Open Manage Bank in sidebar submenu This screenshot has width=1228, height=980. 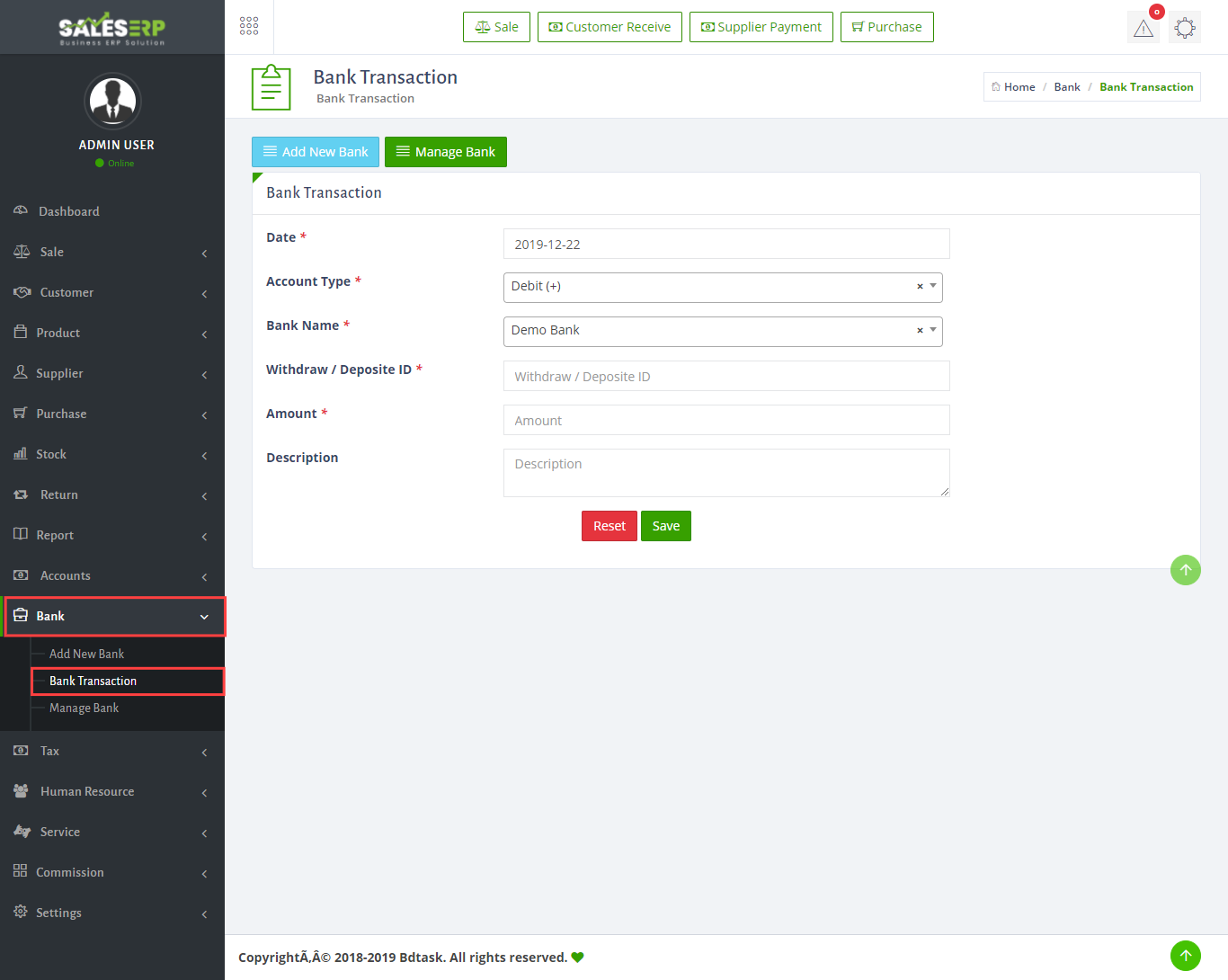tap(84, 708)
